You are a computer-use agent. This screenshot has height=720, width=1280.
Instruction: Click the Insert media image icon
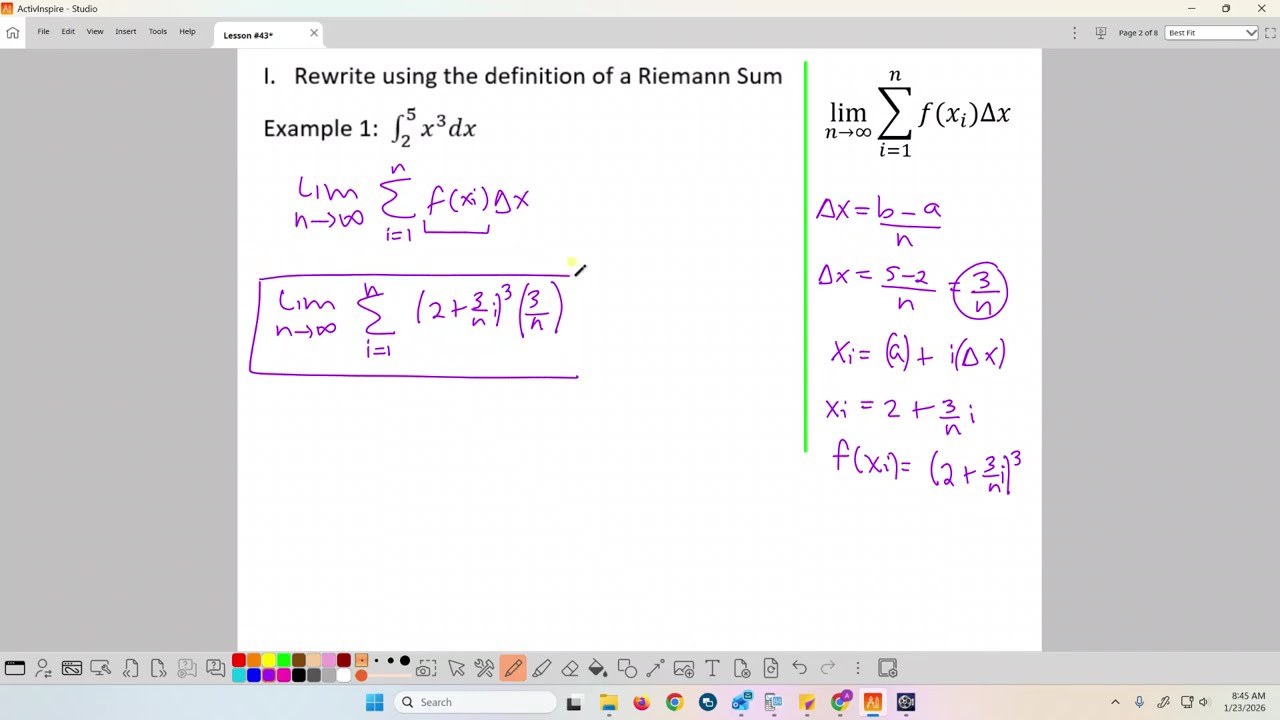coord(684,668)
